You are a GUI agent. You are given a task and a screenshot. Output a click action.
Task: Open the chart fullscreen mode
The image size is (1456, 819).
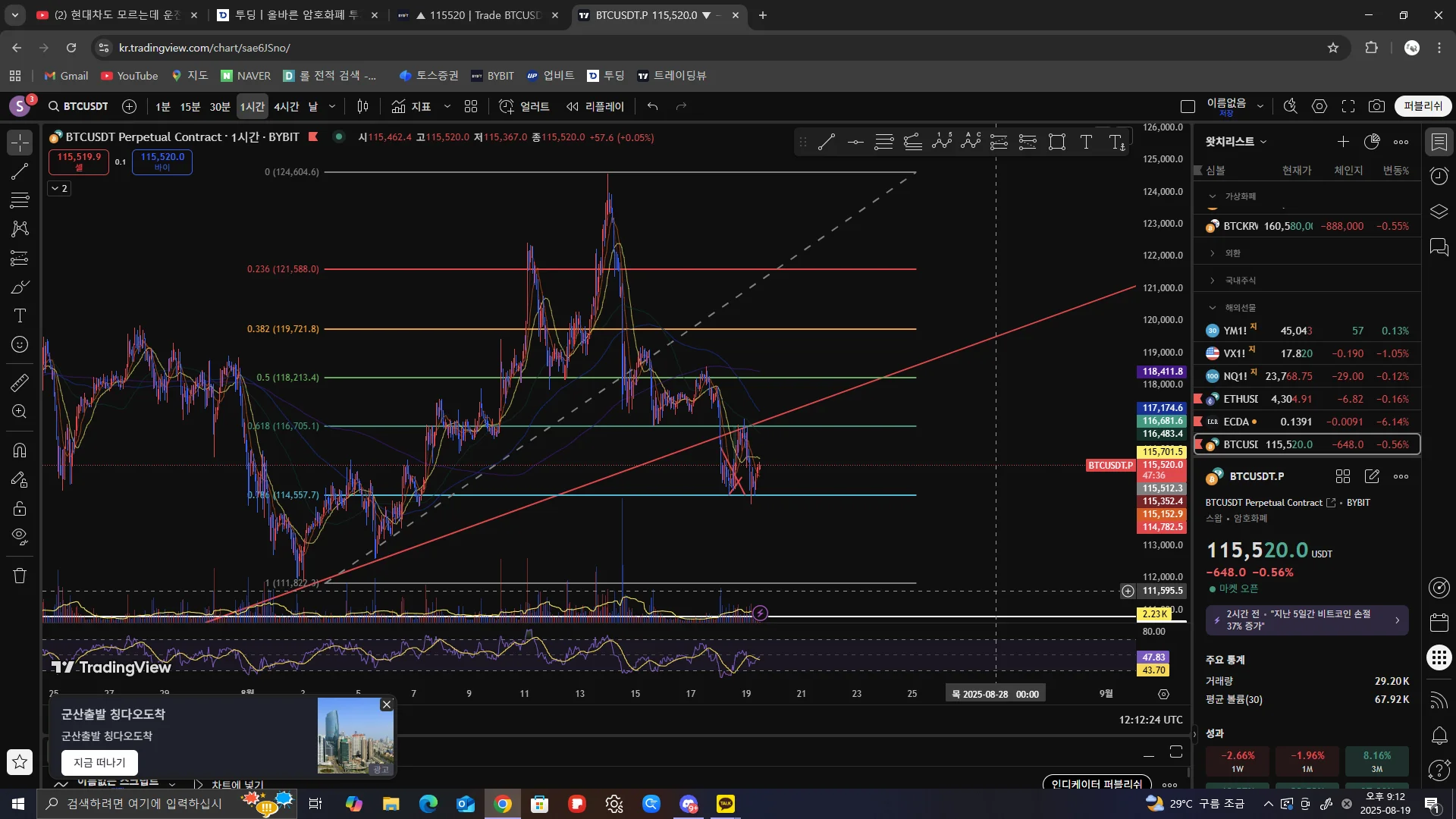point(1348,106)
